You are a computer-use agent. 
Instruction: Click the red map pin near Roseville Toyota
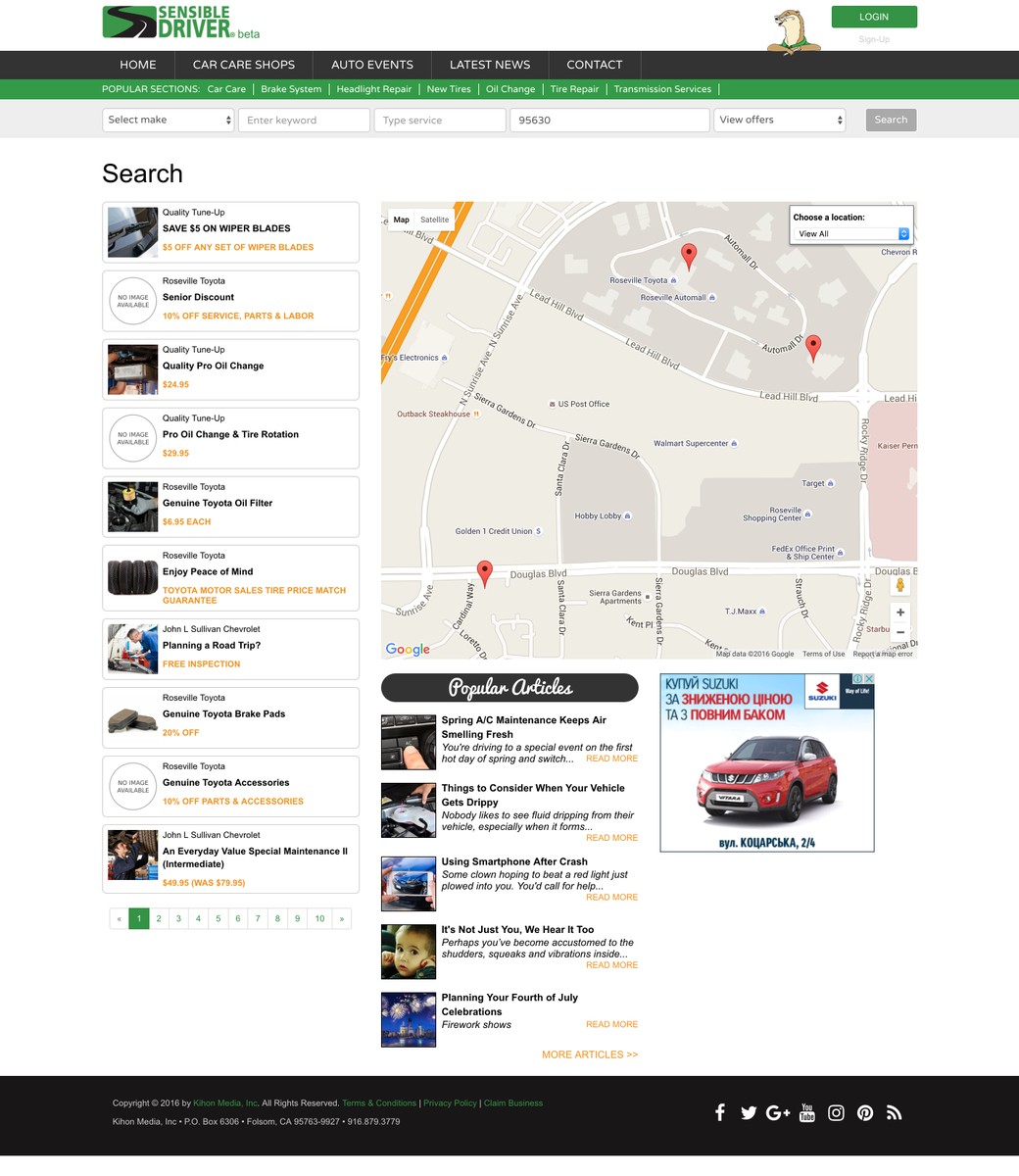click(x=689, y=257)
